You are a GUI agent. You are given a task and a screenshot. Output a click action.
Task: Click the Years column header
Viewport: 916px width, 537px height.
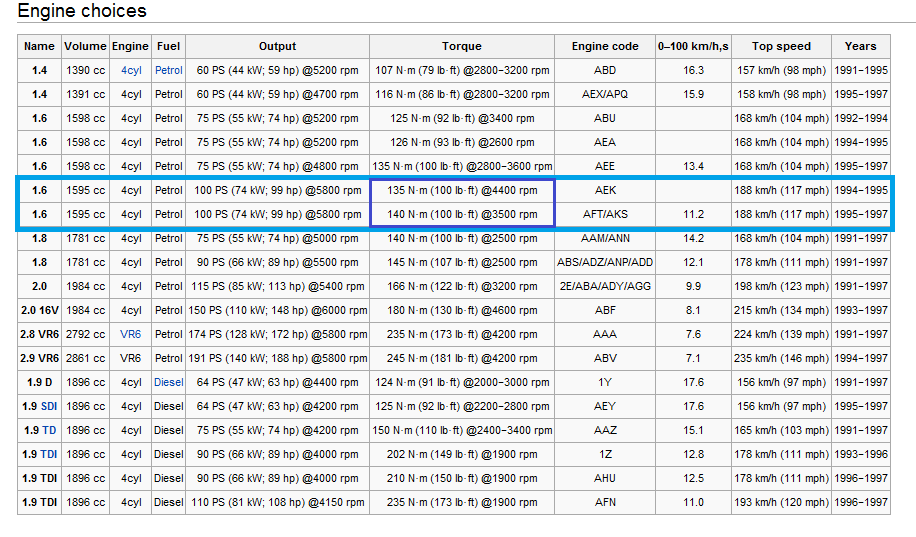(860, 46)
